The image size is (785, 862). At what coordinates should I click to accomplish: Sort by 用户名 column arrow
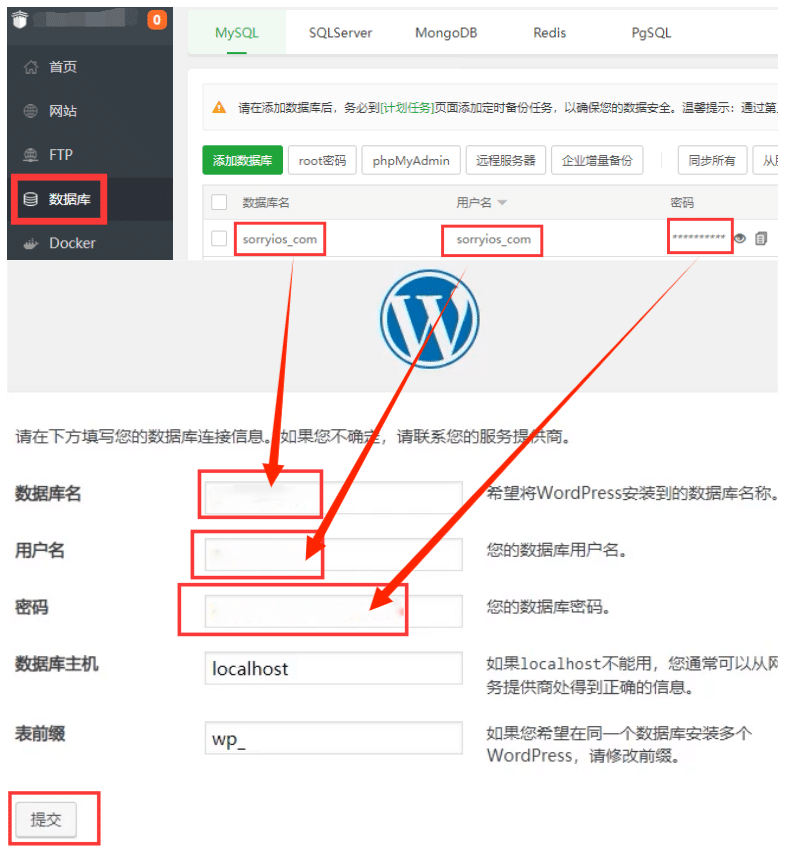(x=502, y=203)
